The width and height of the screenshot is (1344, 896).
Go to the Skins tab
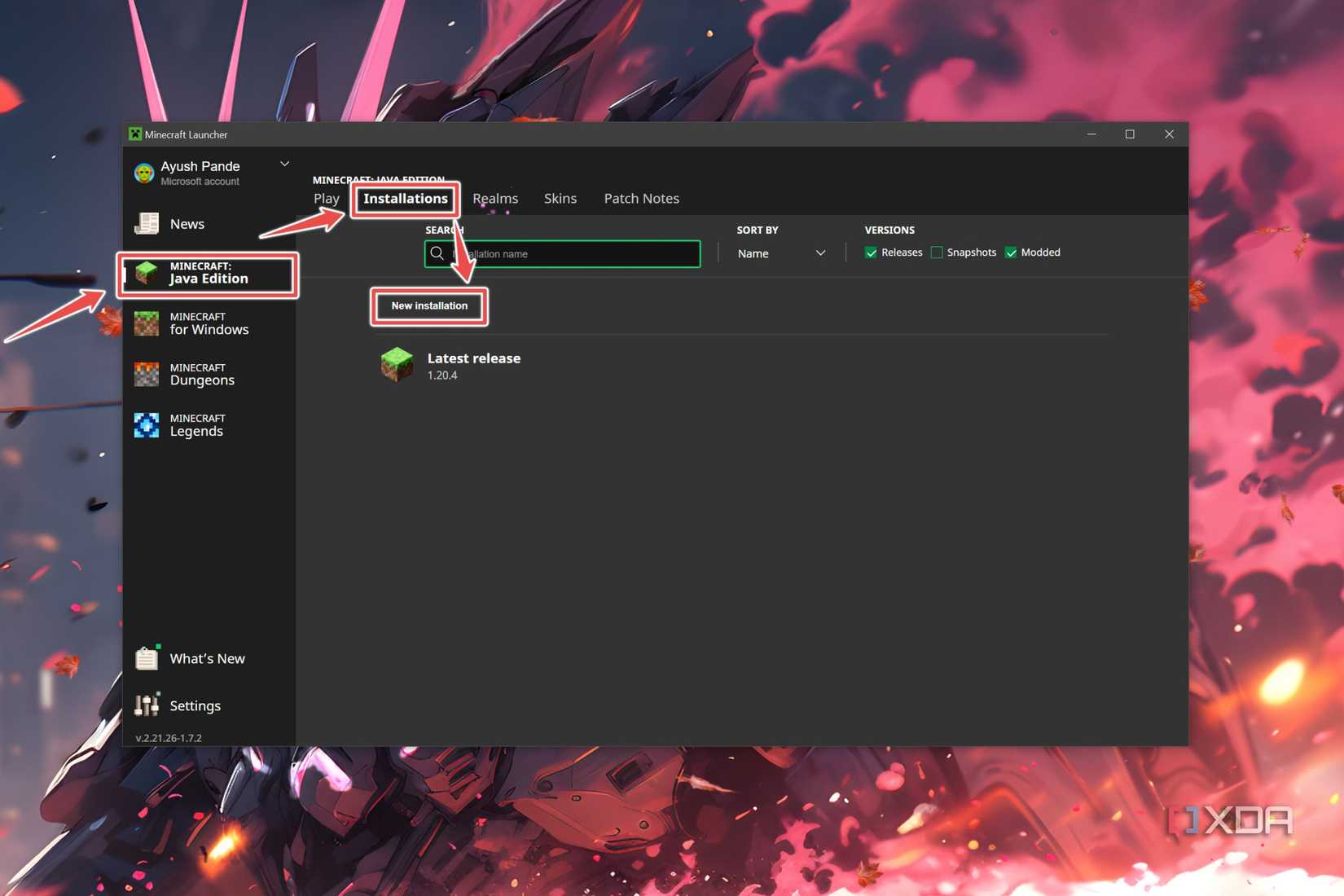560,199
